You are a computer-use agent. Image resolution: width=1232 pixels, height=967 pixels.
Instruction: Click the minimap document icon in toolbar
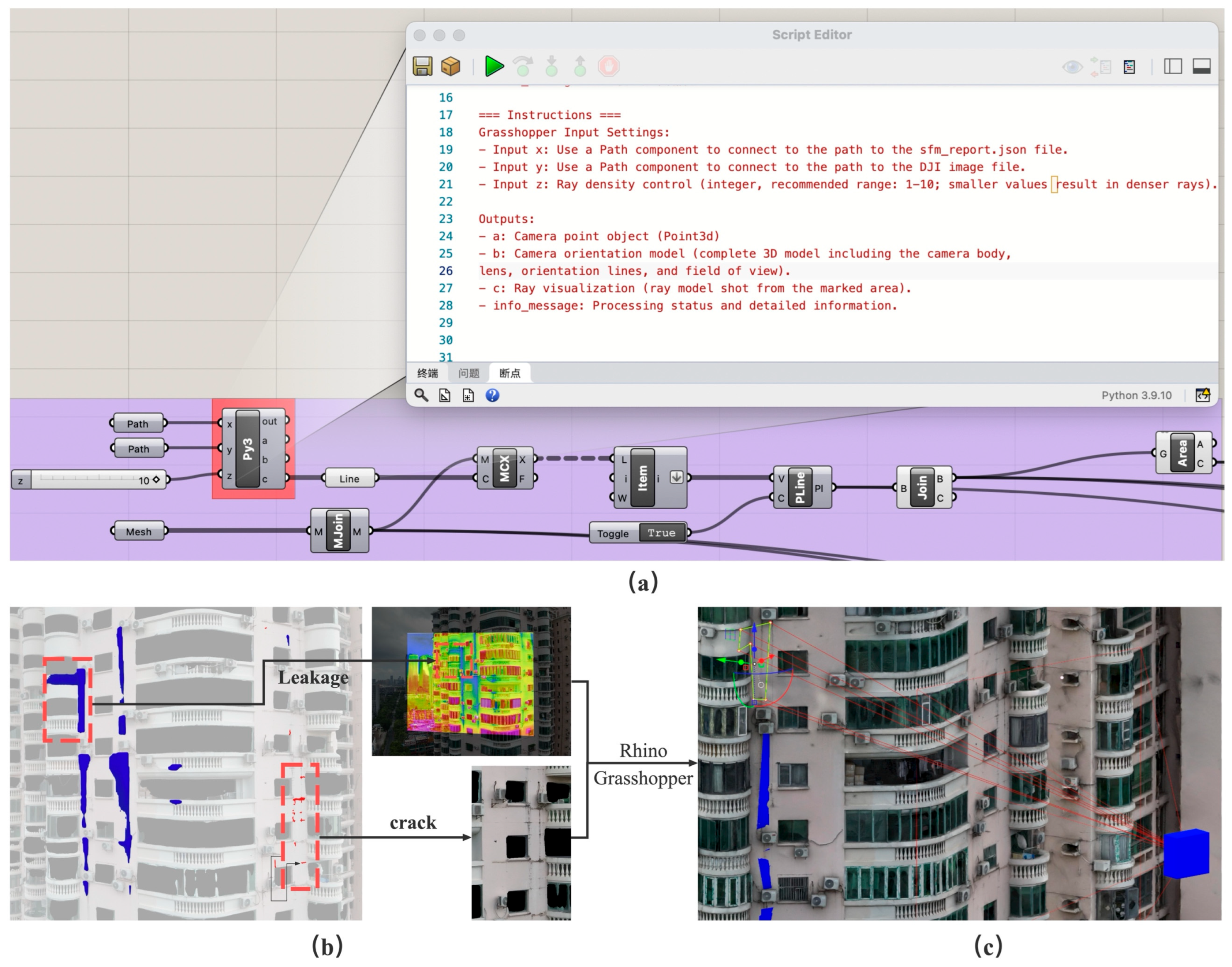point(1129,67)
